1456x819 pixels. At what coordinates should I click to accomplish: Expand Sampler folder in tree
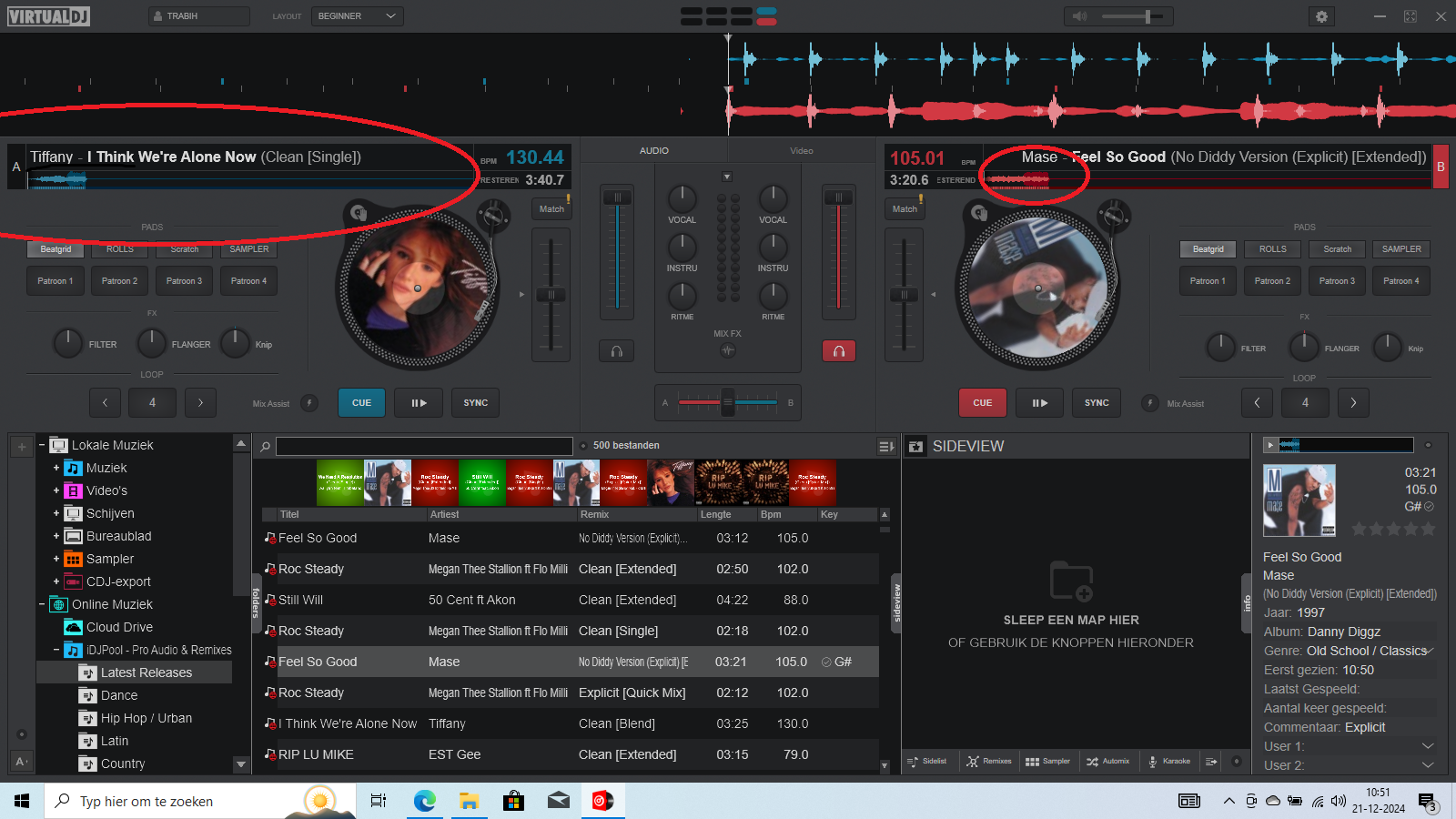coord(56,559)
